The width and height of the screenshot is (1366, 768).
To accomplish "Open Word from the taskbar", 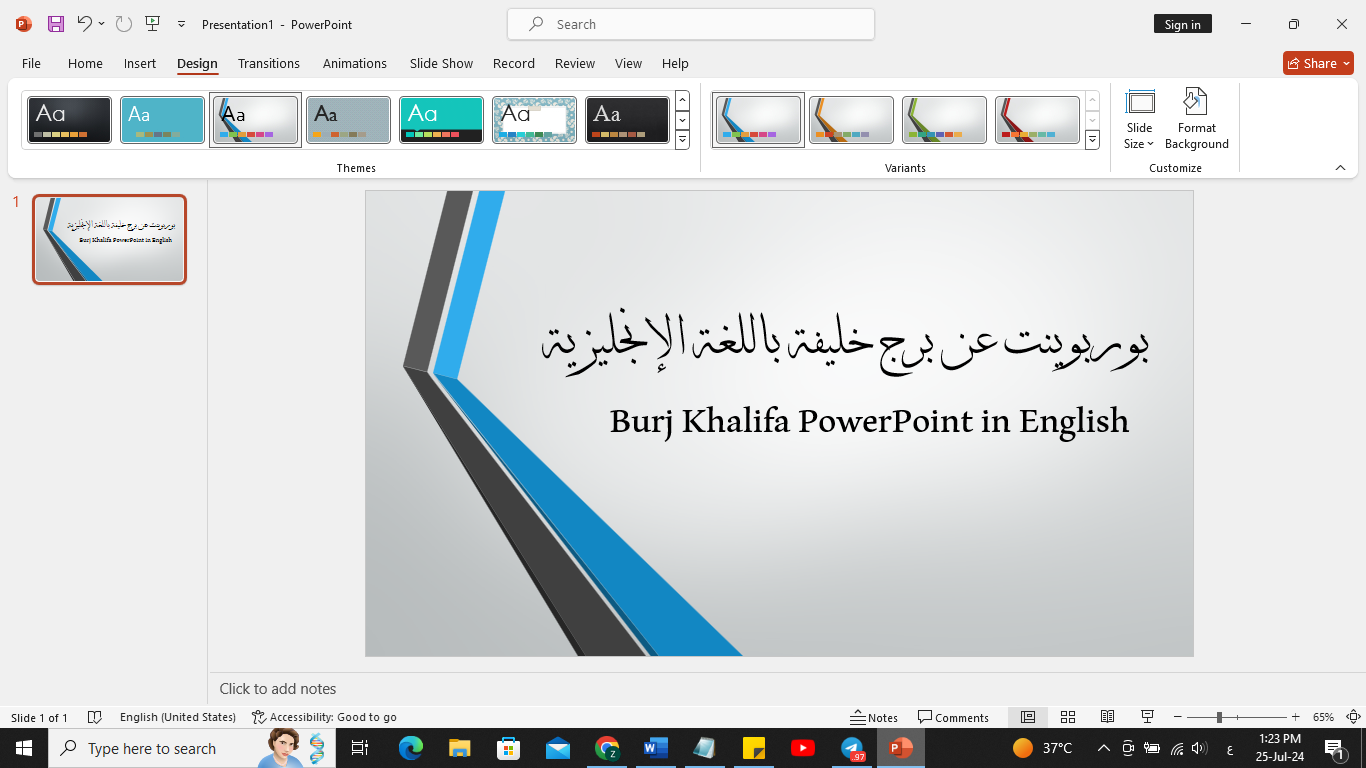I will 656,748.
